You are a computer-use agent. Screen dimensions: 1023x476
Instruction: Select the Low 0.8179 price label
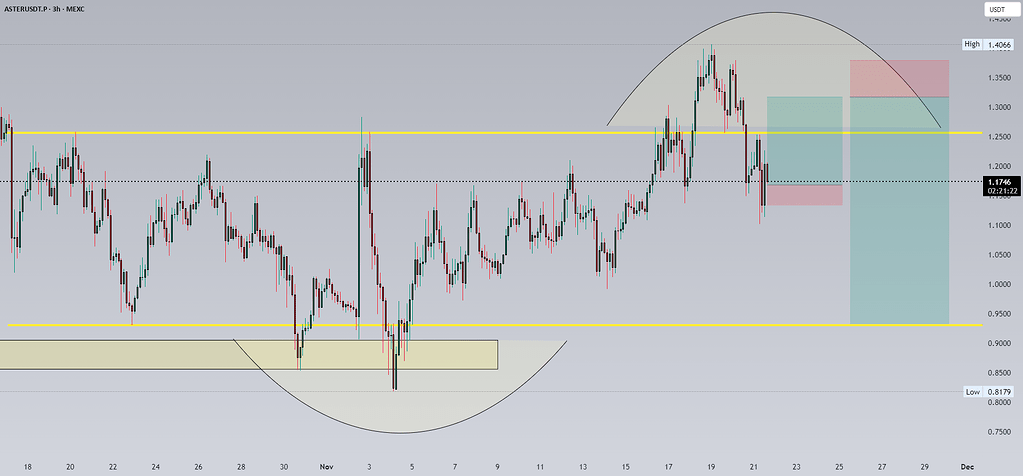click(x=993, y=392)
